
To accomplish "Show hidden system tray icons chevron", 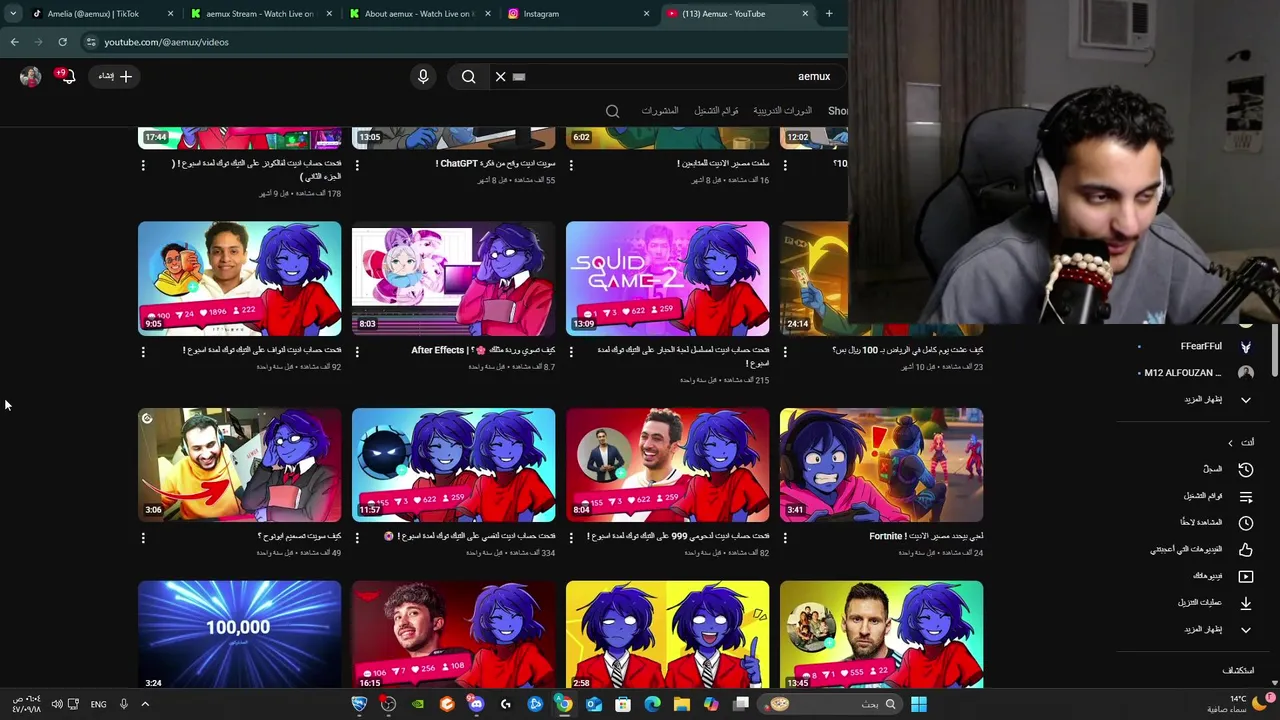I will click(145, 704).
